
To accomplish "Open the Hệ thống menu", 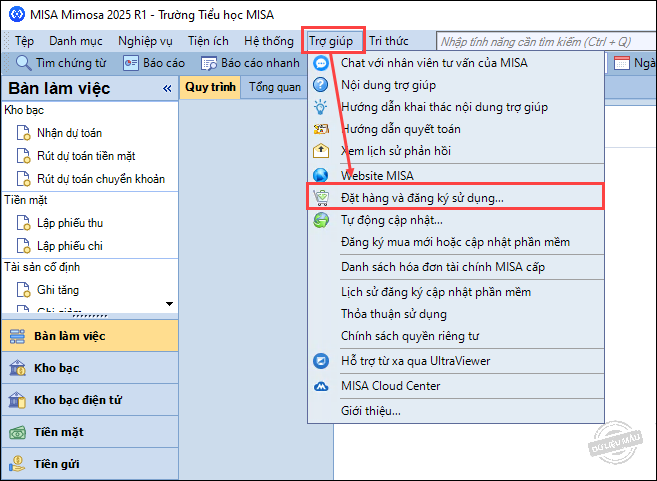I will click(269, 41).
